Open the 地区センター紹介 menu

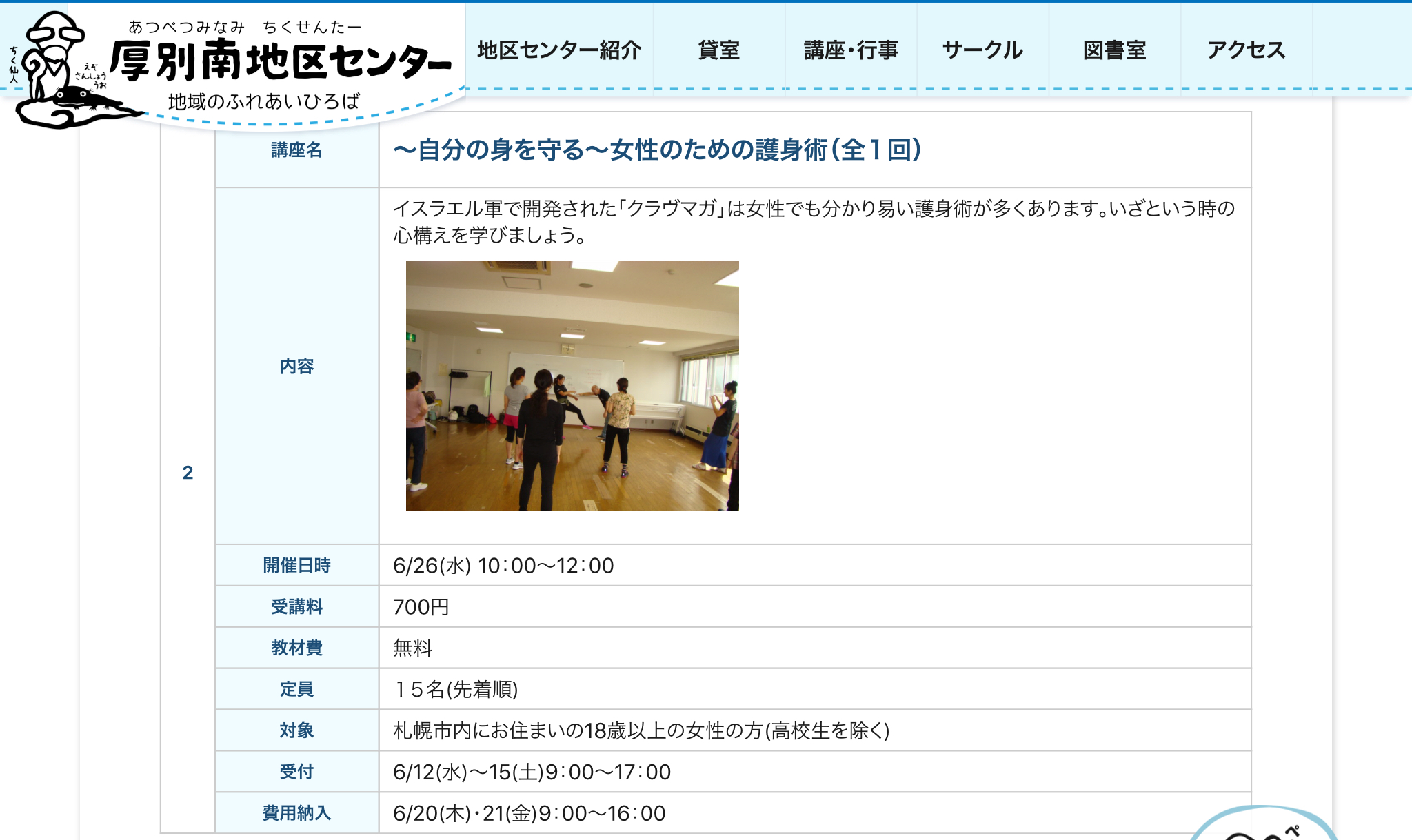(x=559, y=50)
